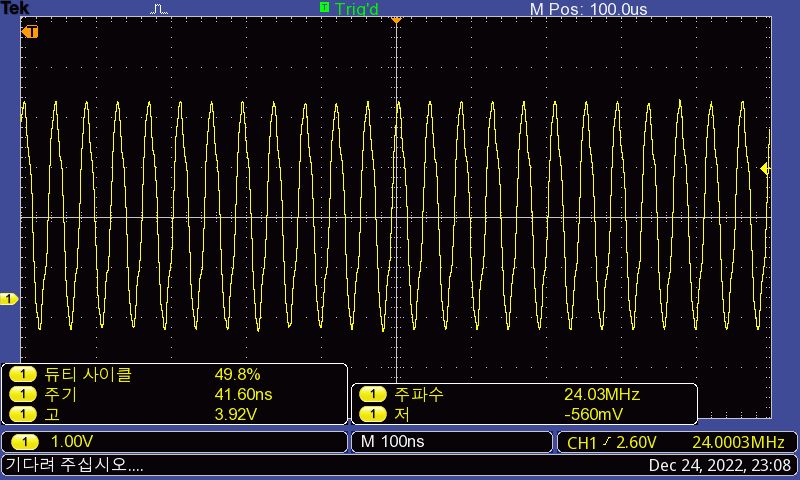Select the 주기 measurement label
This screenshot has width=800, height=480.
pos(60,394)
